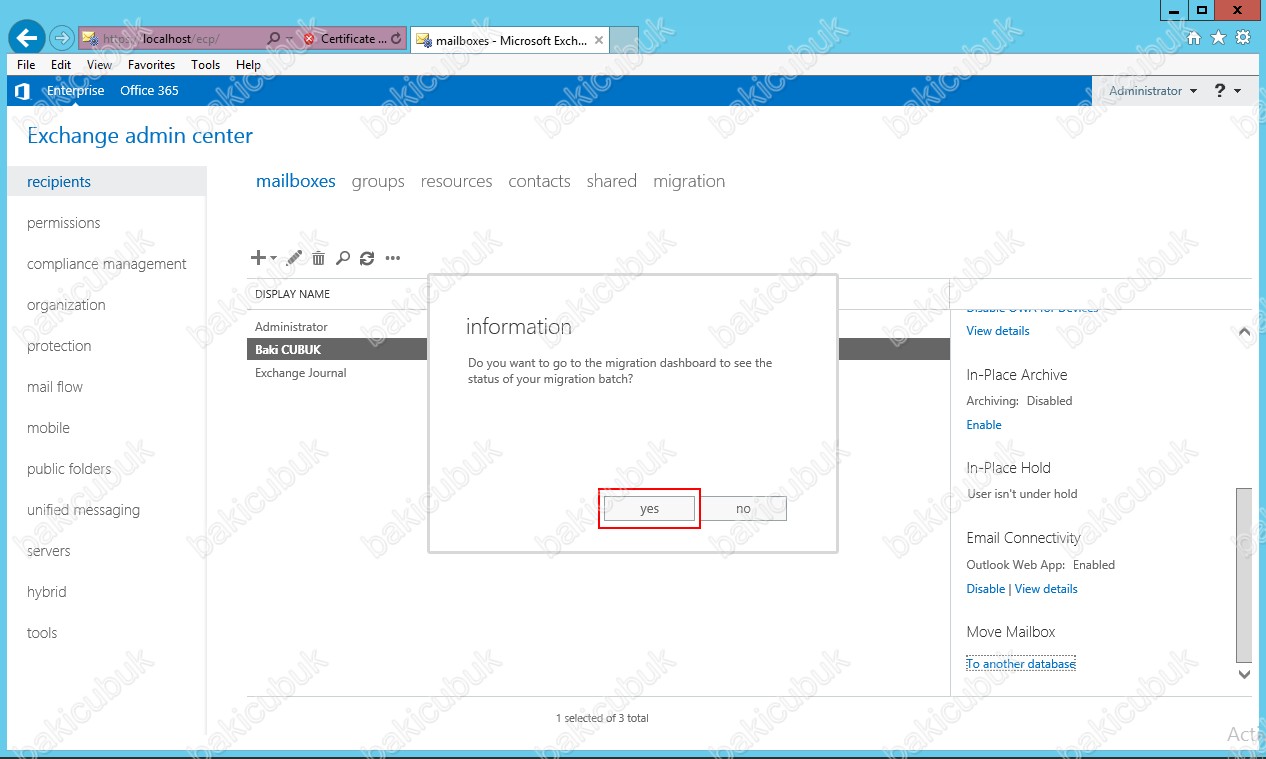Open browser Home icon
Screen dimensions: 1266x759
coord(1193,38)
